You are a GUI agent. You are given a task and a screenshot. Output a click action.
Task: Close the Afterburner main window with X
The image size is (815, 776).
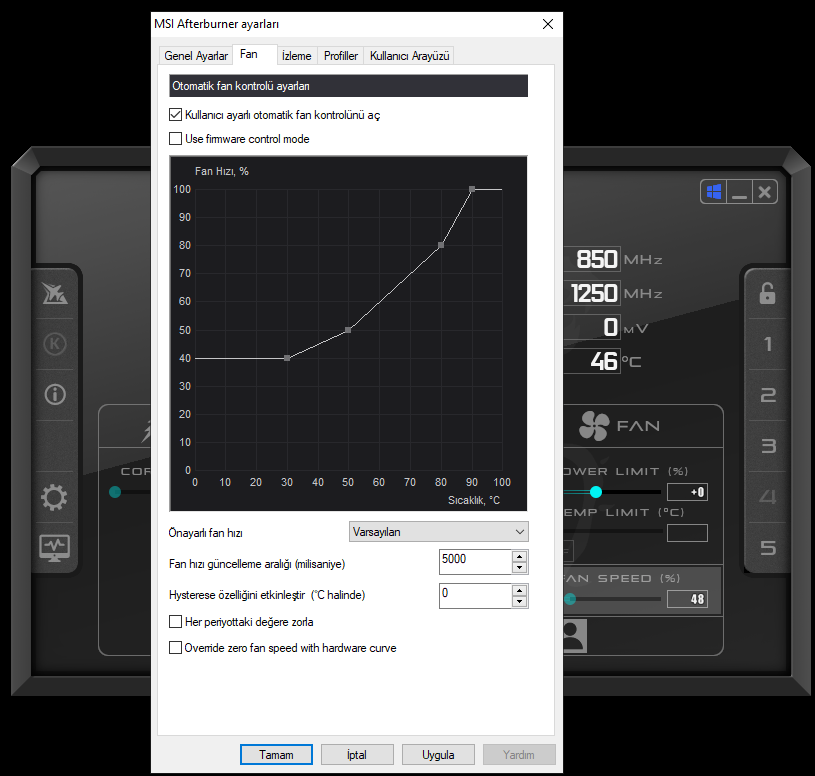point(765,192)
